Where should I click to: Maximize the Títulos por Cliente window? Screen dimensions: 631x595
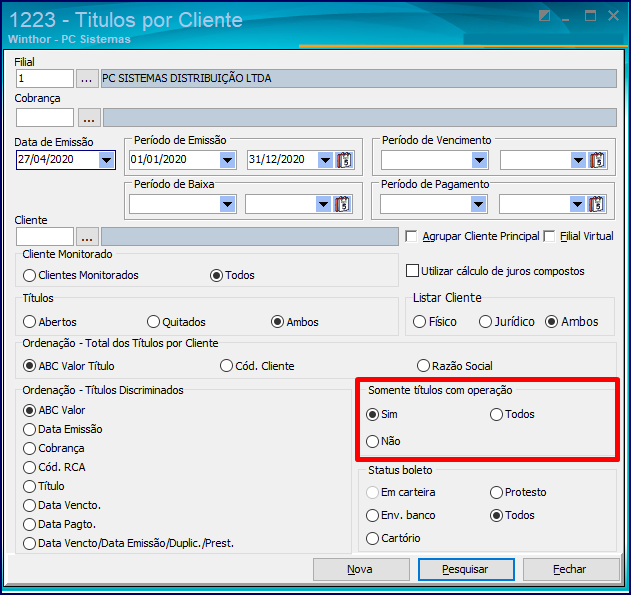click(590, 16)
